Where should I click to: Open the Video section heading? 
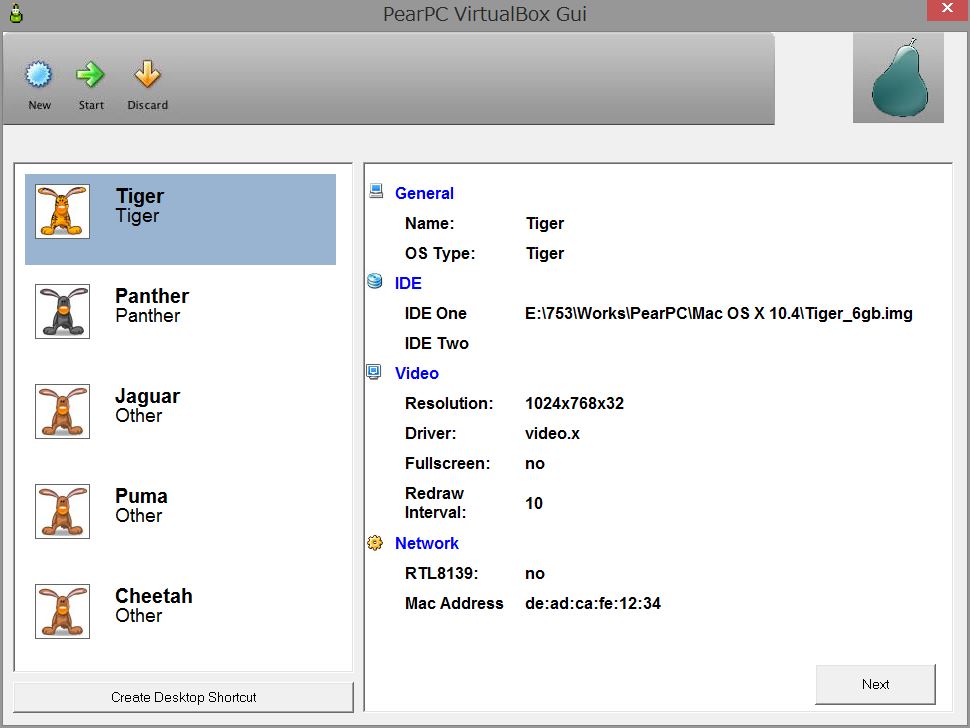(x=417, y=374)
